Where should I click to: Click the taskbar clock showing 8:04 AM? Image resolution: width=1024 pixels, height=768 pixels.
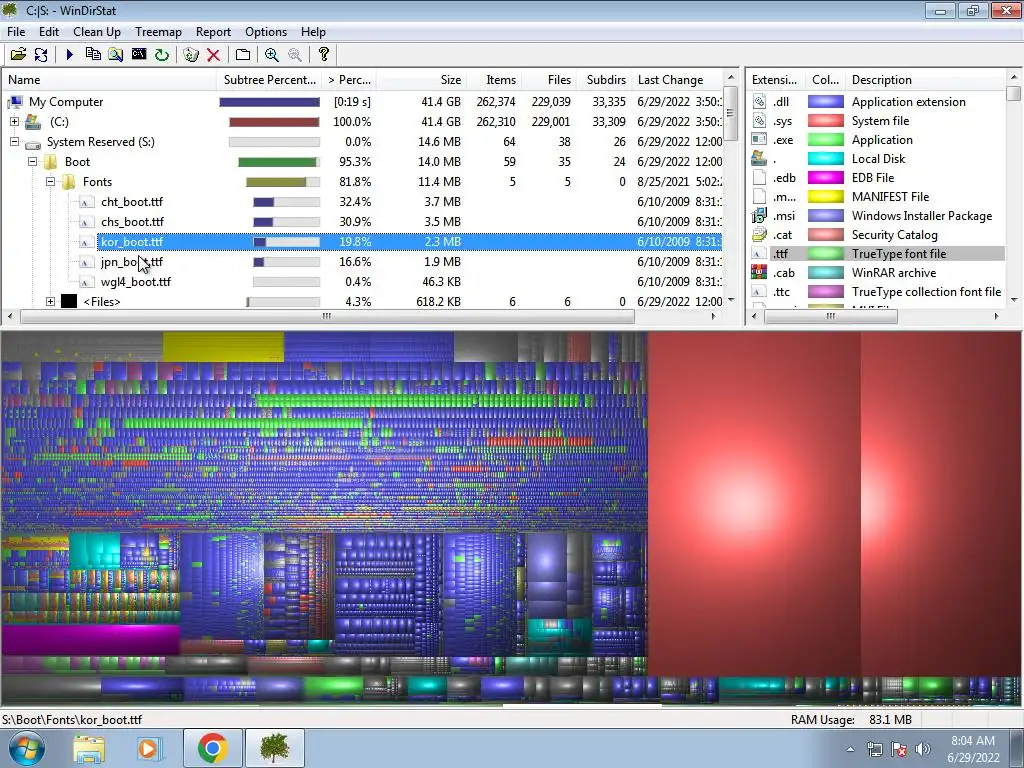pyautogui.click(x=973, y=749)
